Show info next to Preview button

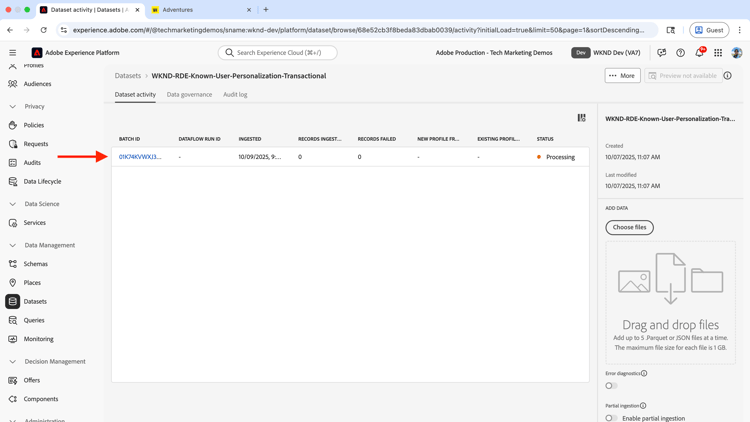tap(728, 76)
